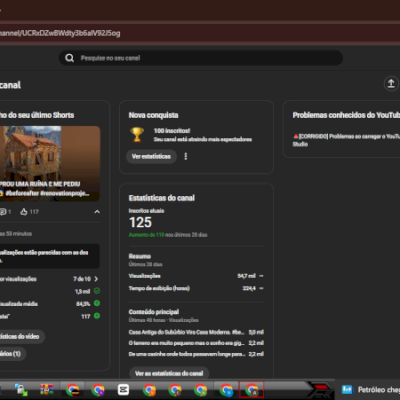Open 'O terreno era muito pequeno' video
The image size is (400, 400).
[x=196, y=343]
